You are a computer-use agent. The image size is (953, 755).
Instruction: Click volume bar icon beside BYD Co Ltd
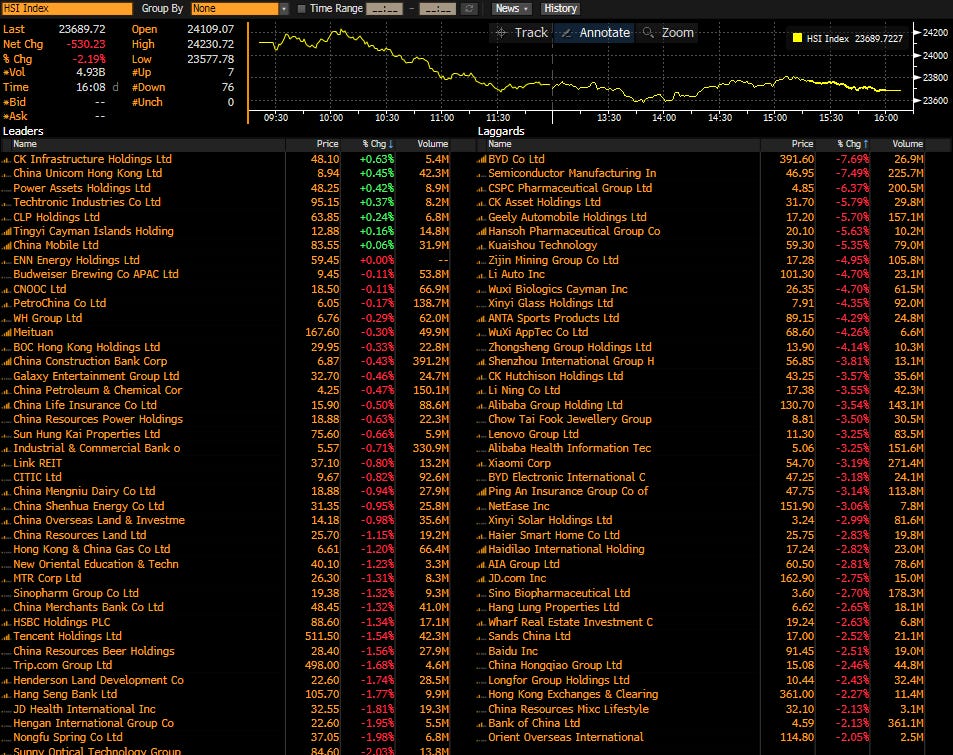point(481,160)
